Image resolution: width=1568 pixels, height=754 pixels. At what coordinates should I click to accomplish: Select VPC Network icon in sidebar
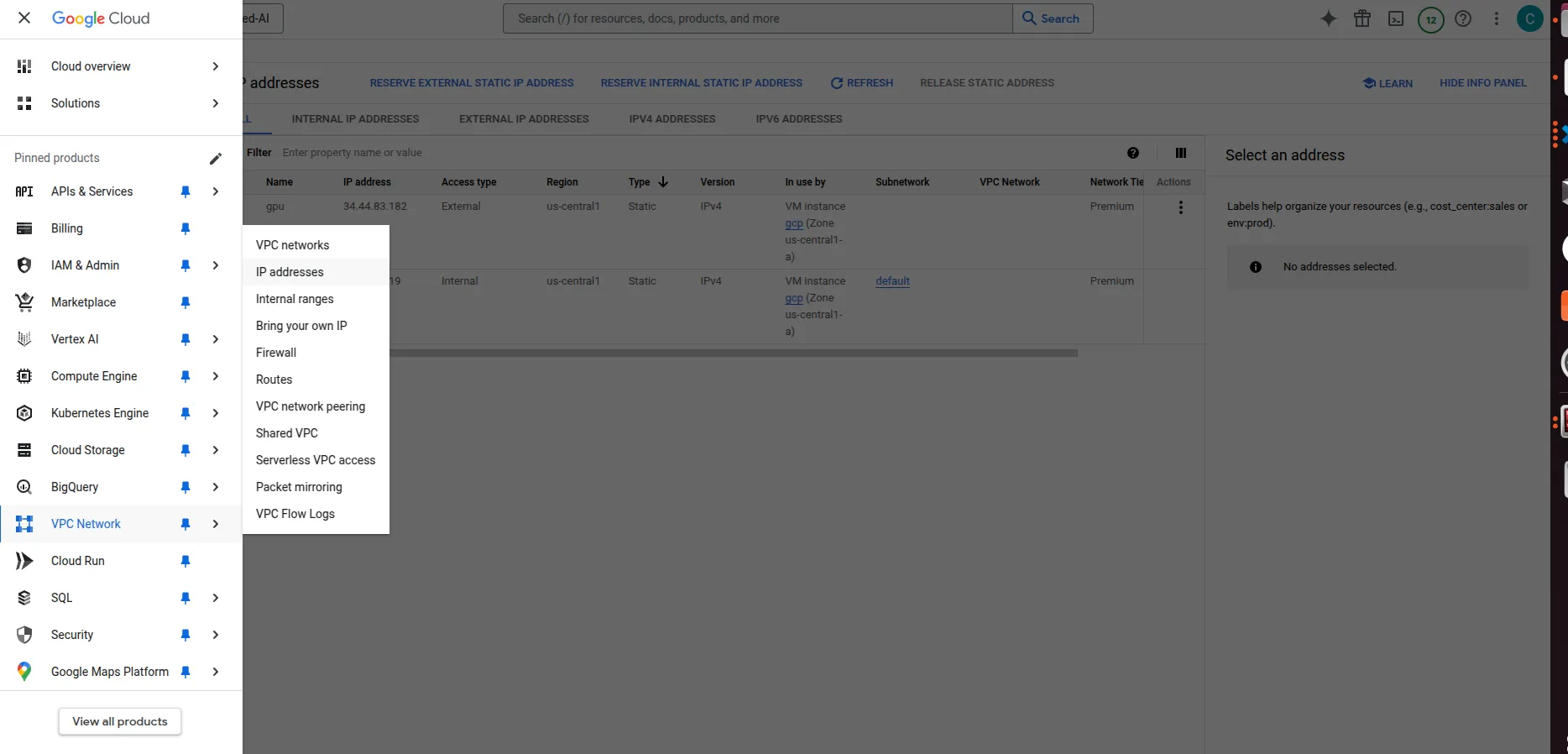(x=24, y=524)
